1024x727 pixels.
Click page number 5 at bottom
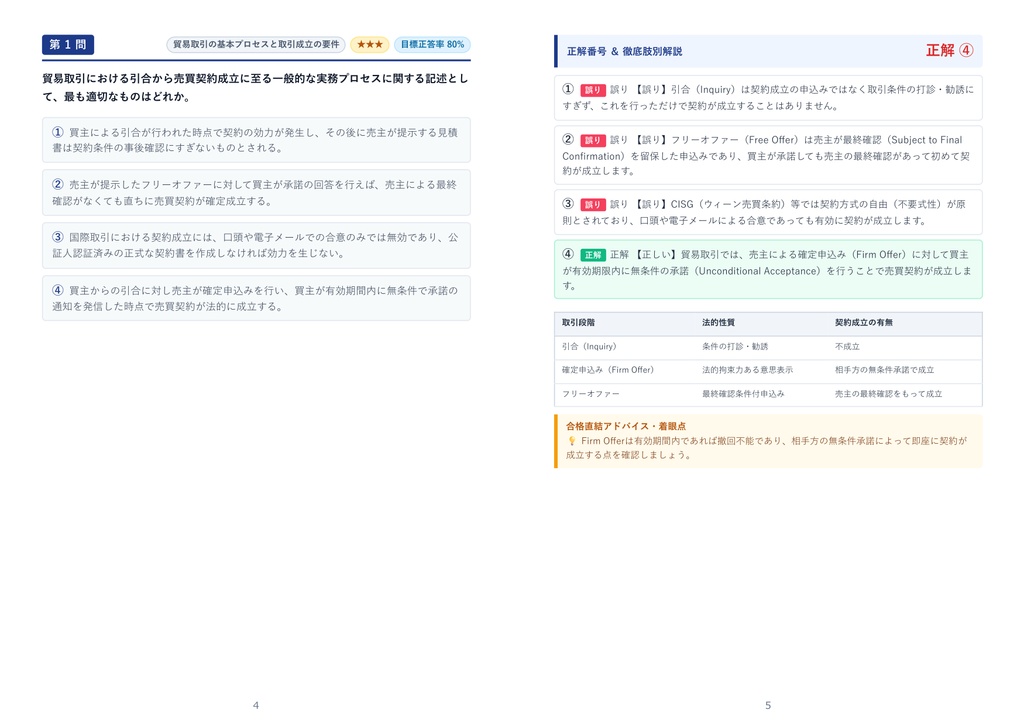pos(768,705)
